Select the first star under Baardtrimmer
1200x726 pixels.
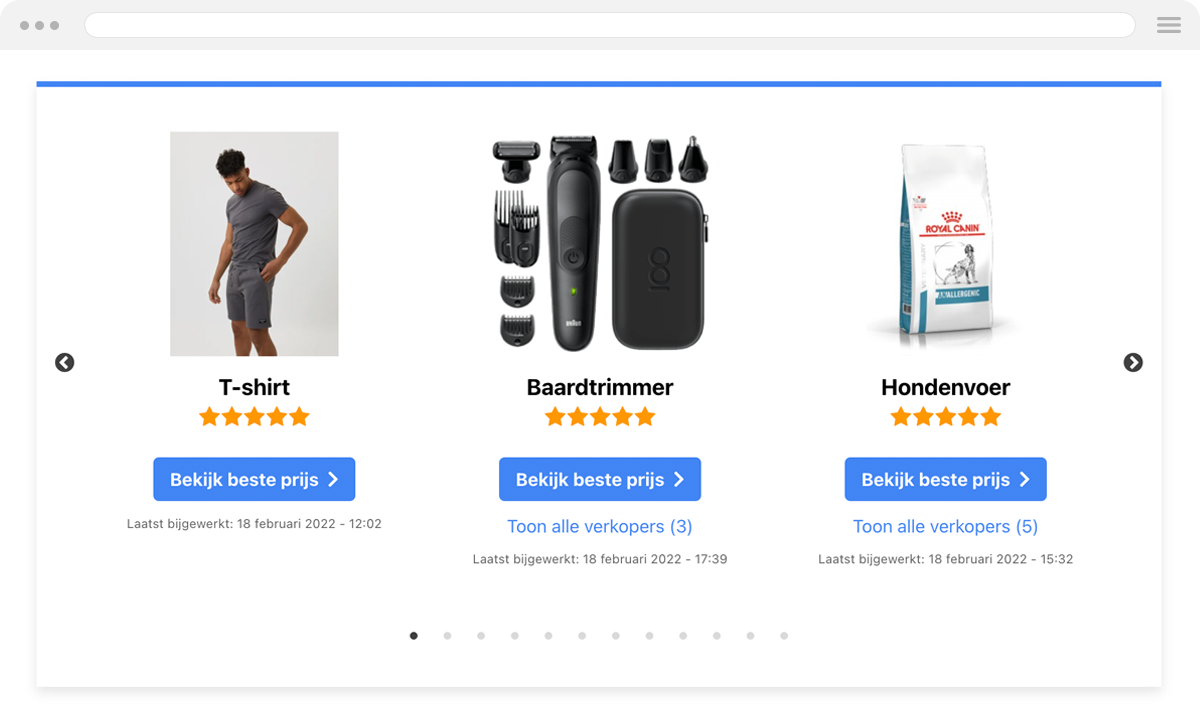(555, 416)
